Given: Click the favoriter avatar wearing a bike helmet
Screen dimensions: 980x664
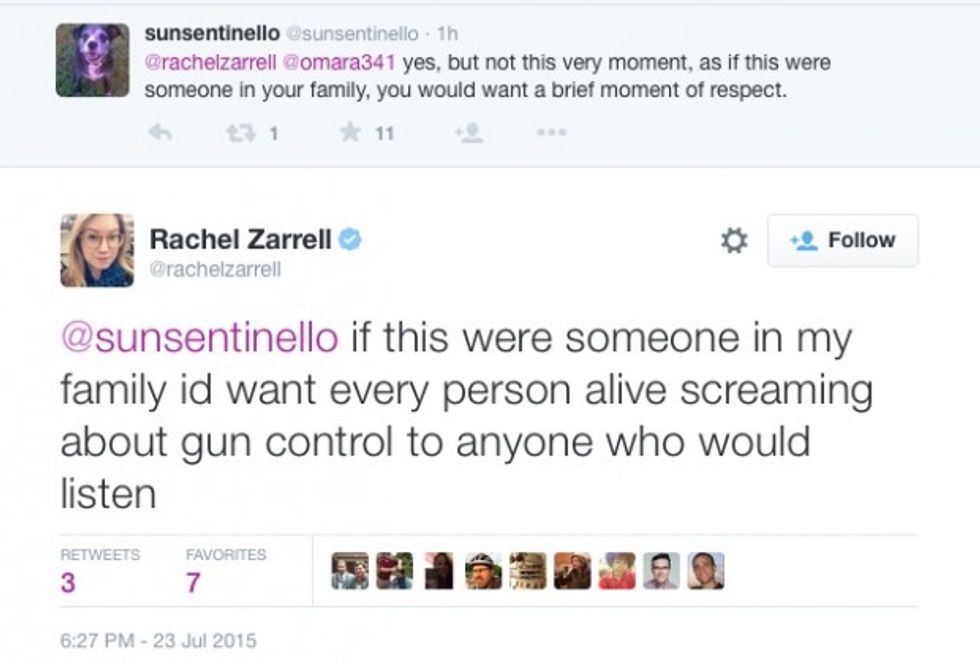Looking at the screenshot, I should coord(483,571).
